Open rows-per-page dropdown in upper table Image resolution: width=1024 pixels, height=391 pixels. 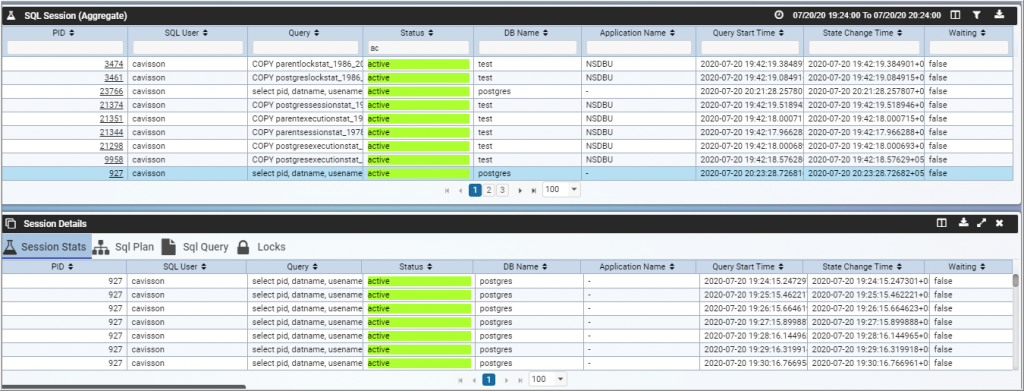(561, 189)
